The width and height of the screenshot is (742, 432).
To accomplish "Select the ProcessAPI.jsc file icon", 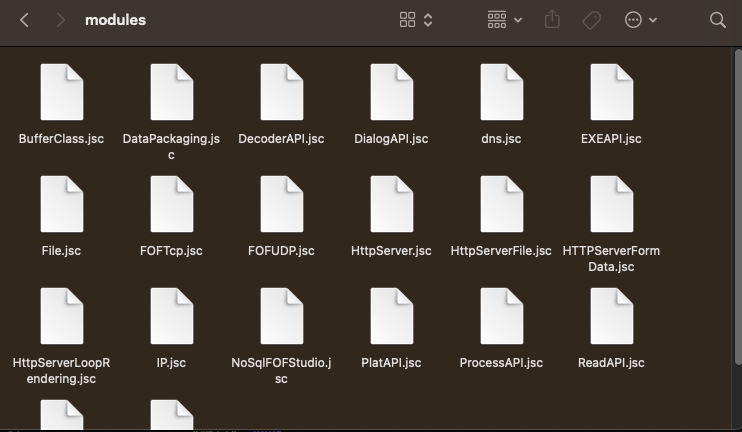I will 502,316.
